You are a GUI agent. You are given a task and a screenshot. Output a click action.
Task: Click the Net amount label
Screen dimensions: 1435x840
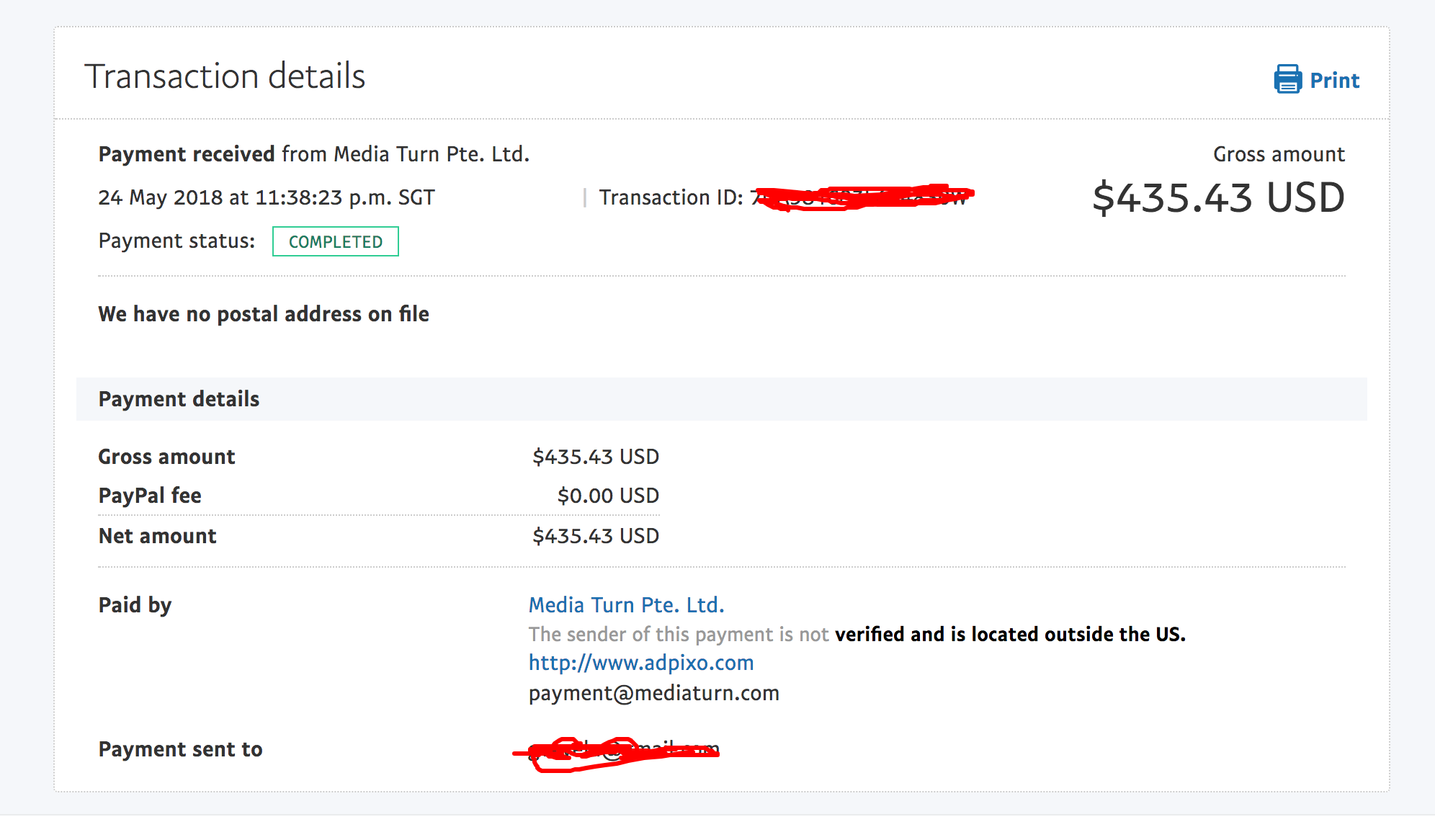[157, 536]
